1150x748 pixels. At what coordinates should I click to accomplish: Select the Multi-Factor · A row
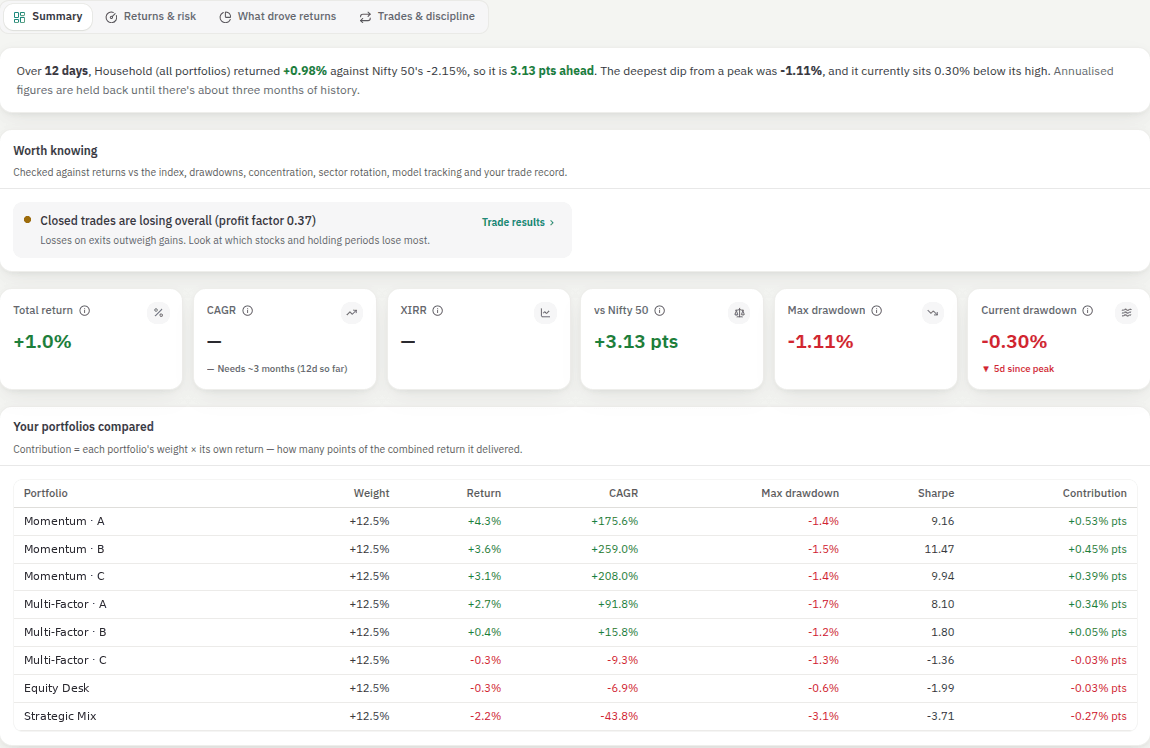575,604
